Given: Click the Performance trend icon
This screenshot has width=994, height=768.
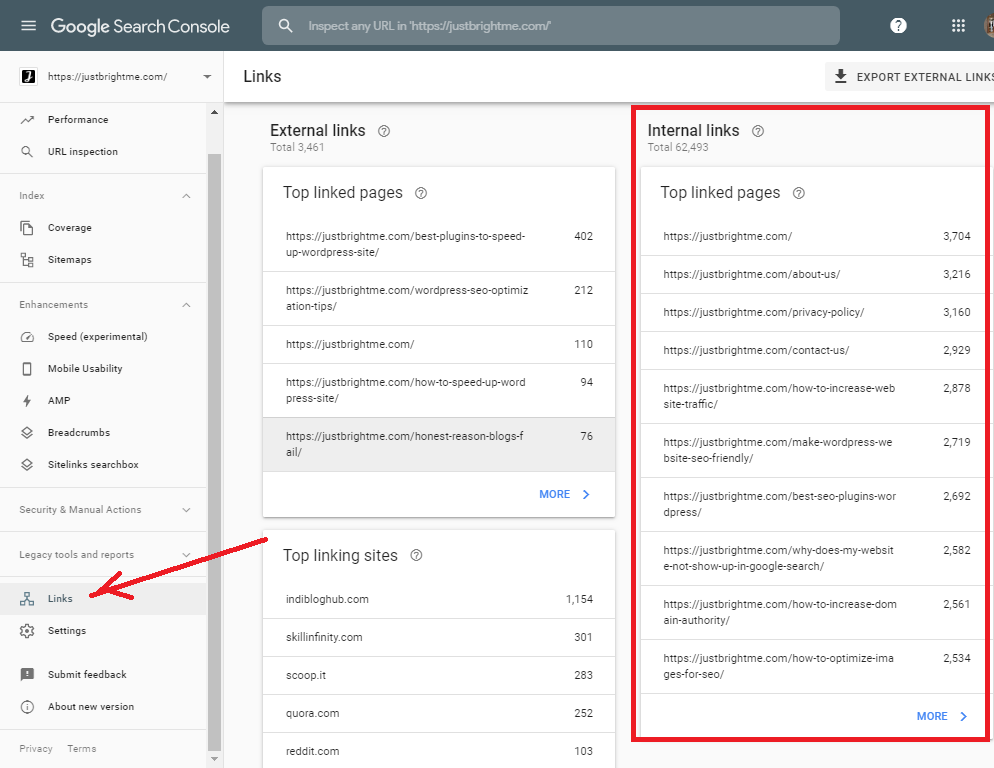Looking at the screenshot, I should pyautogui.click(x=27, y=120).
